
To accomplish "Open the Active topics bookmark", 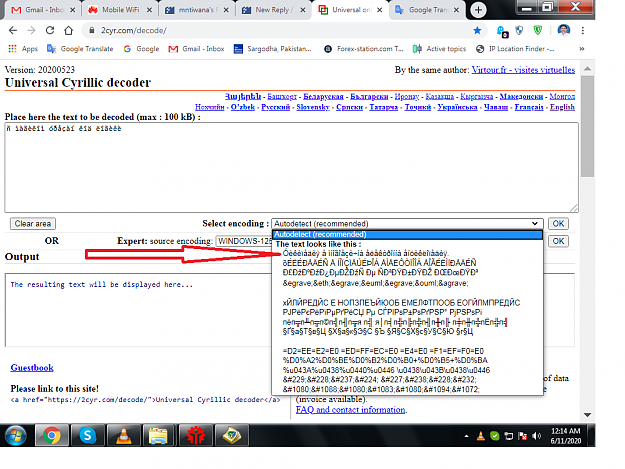I will 439,49.
